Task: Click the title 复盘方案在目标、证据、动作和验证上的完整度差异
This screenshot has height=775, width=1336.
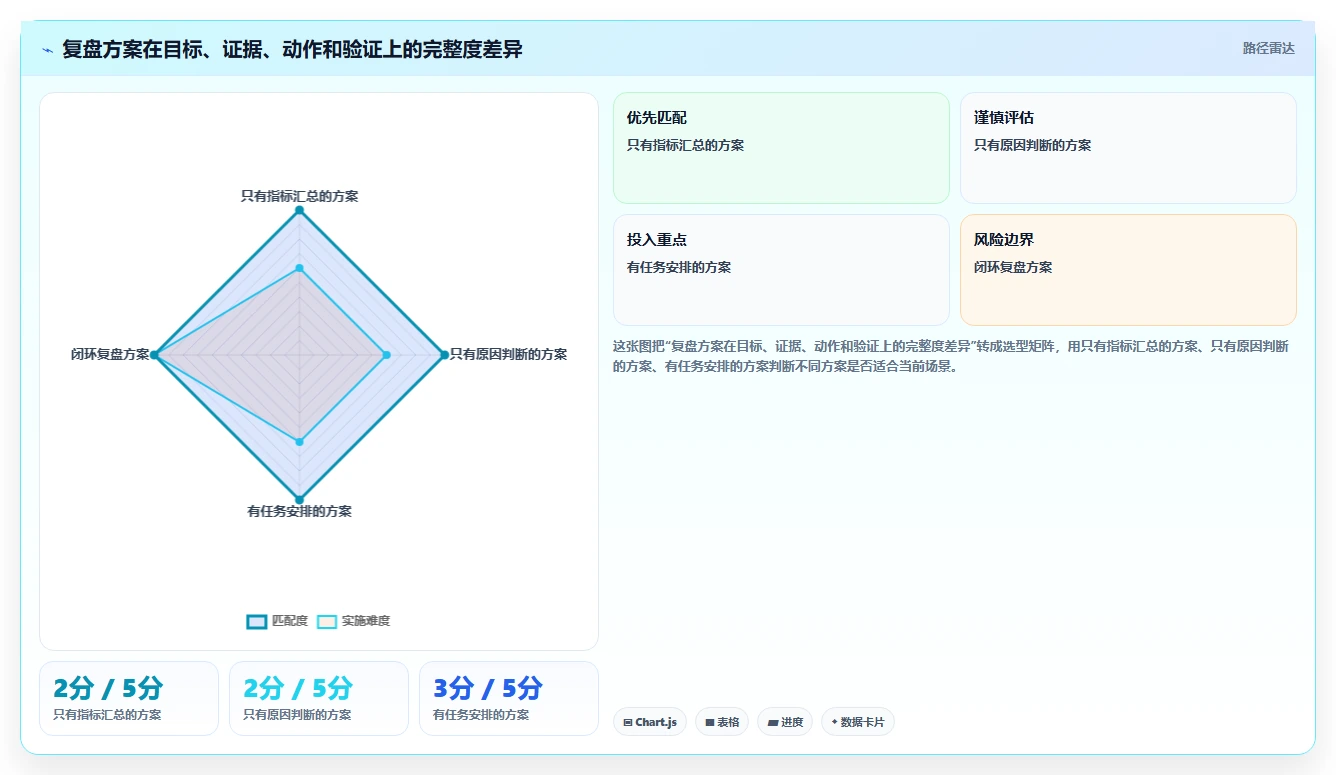Action: click(292, 49)
